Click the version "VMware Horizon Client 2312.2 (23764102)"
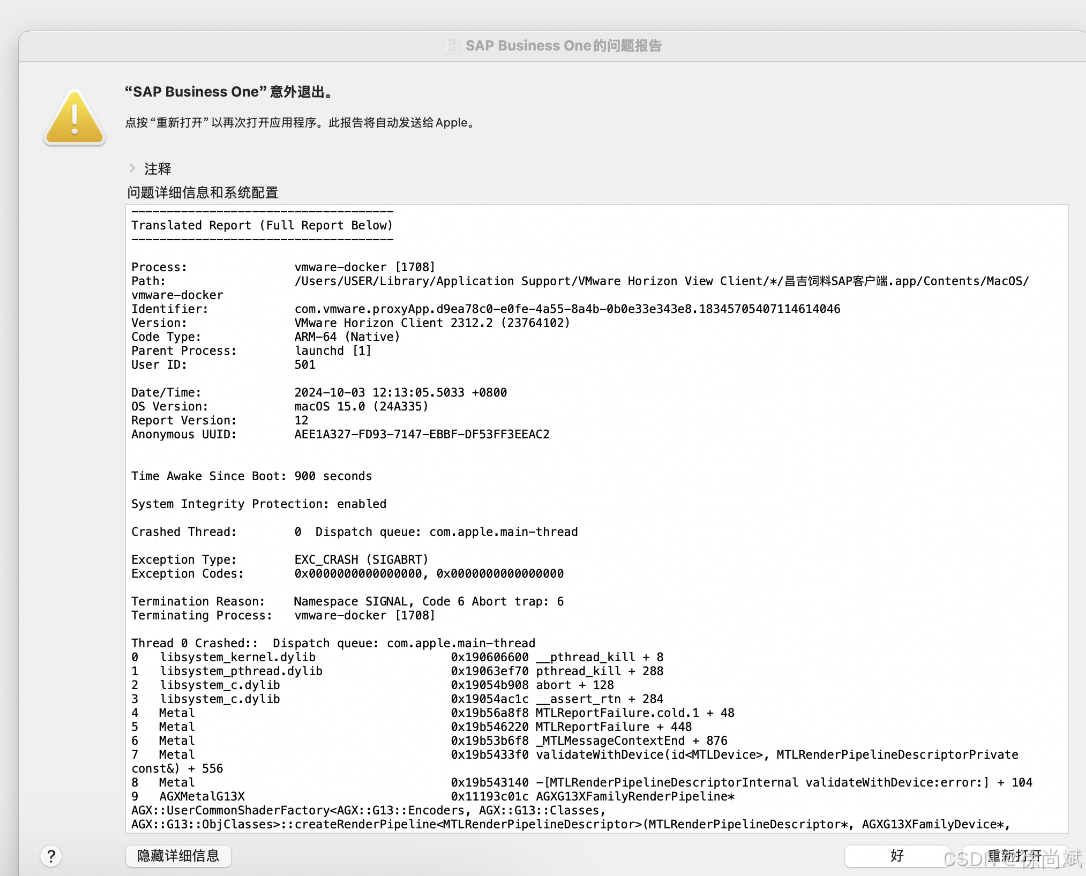This screenshot has width=1086, height=876. [x=432, y=323]
